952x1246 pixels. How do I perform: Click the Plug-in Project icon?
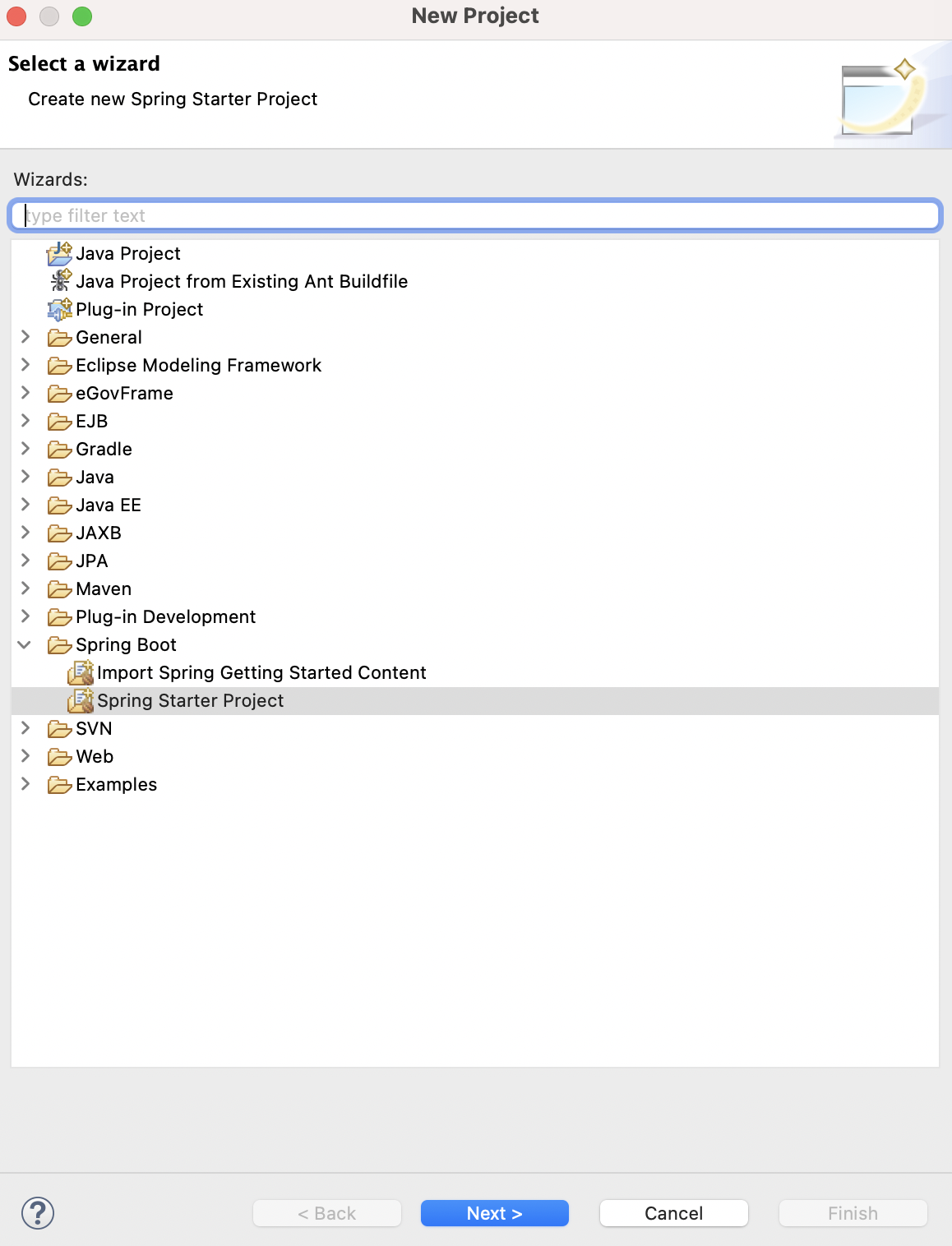point(60,309)
